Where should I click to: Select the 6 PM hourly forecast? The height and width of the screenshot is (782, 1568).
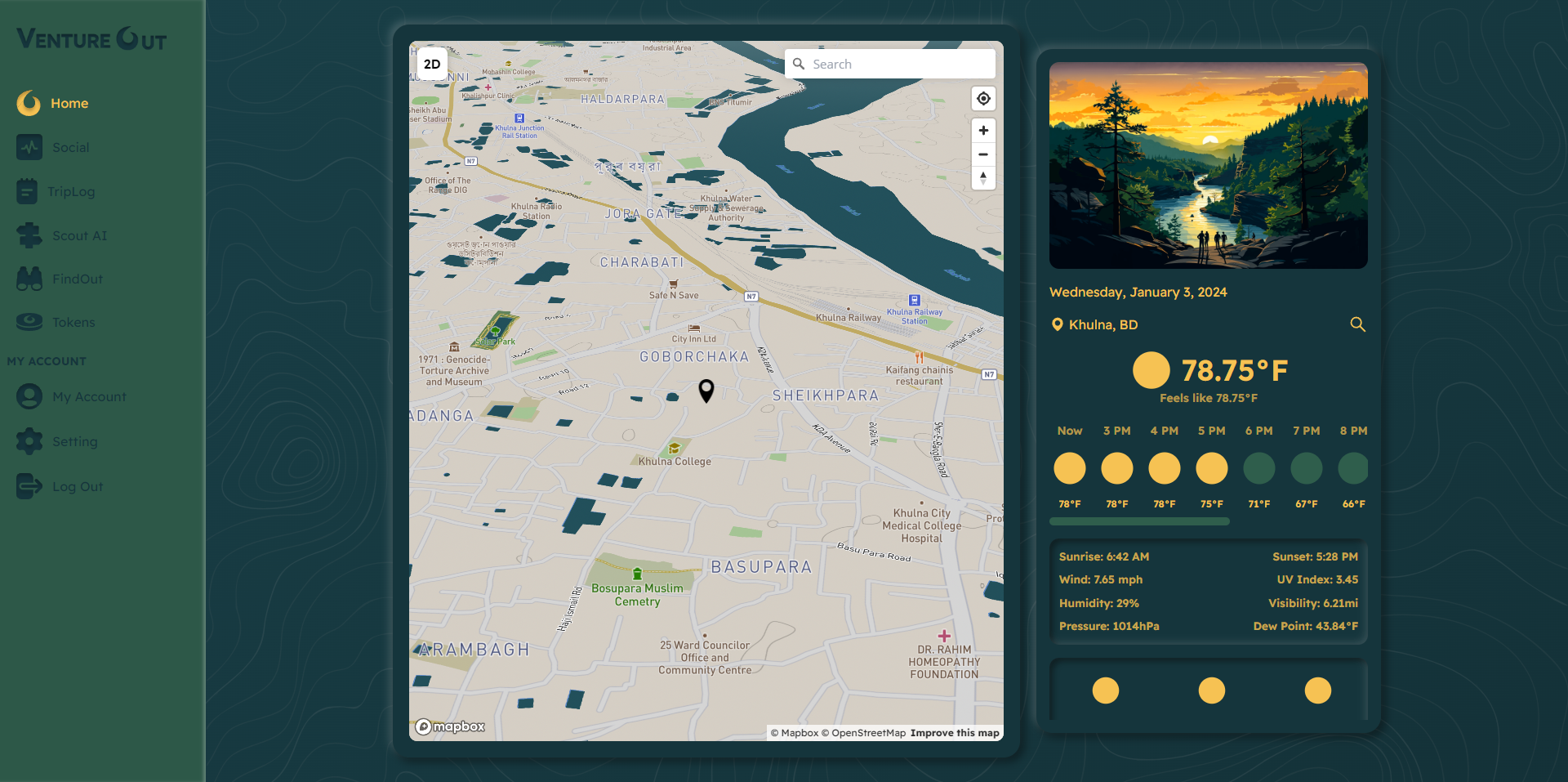click(1259, 467)
